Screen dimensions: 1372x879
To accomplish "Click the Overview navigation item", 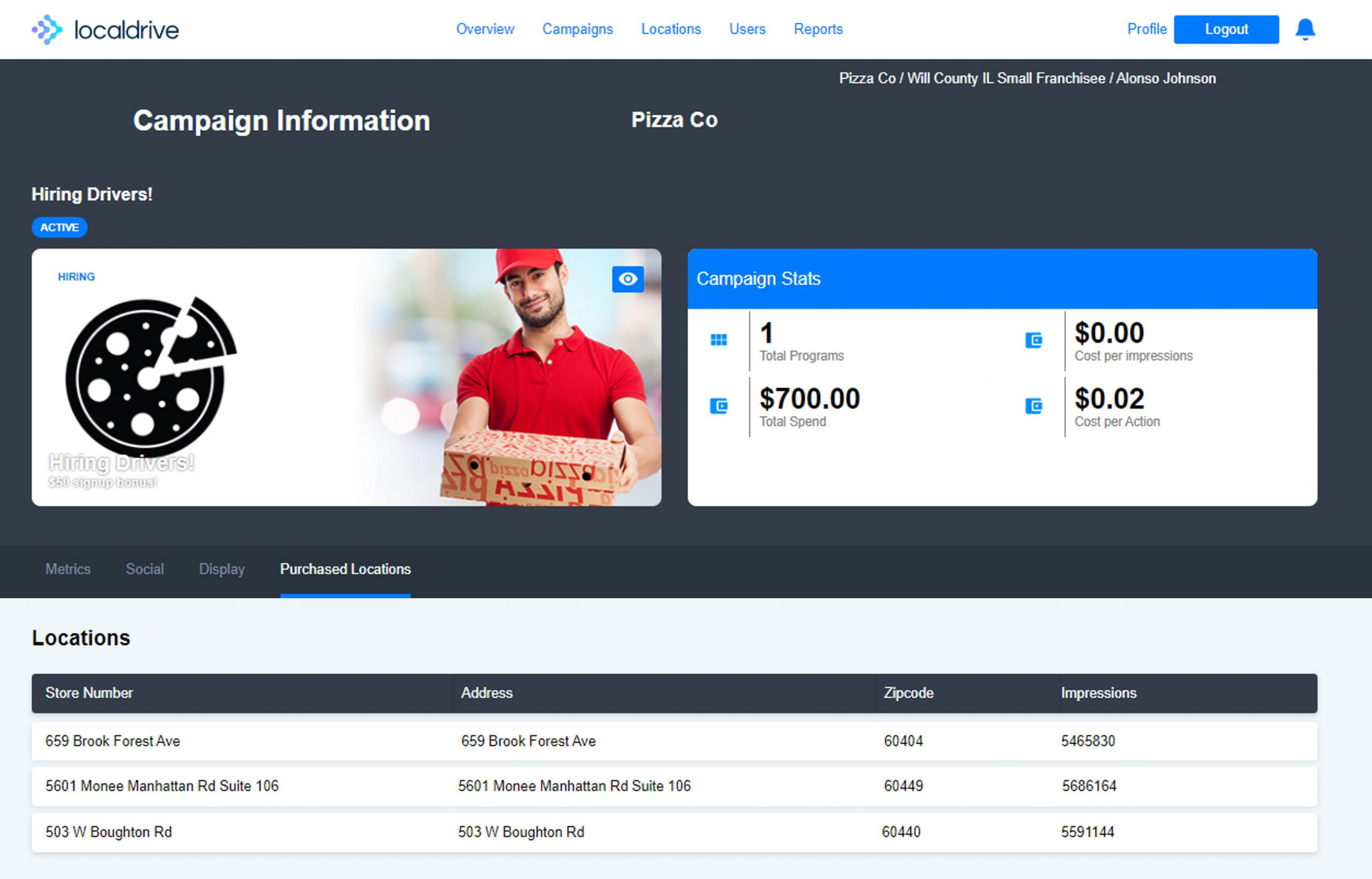I will pos(485,28).
